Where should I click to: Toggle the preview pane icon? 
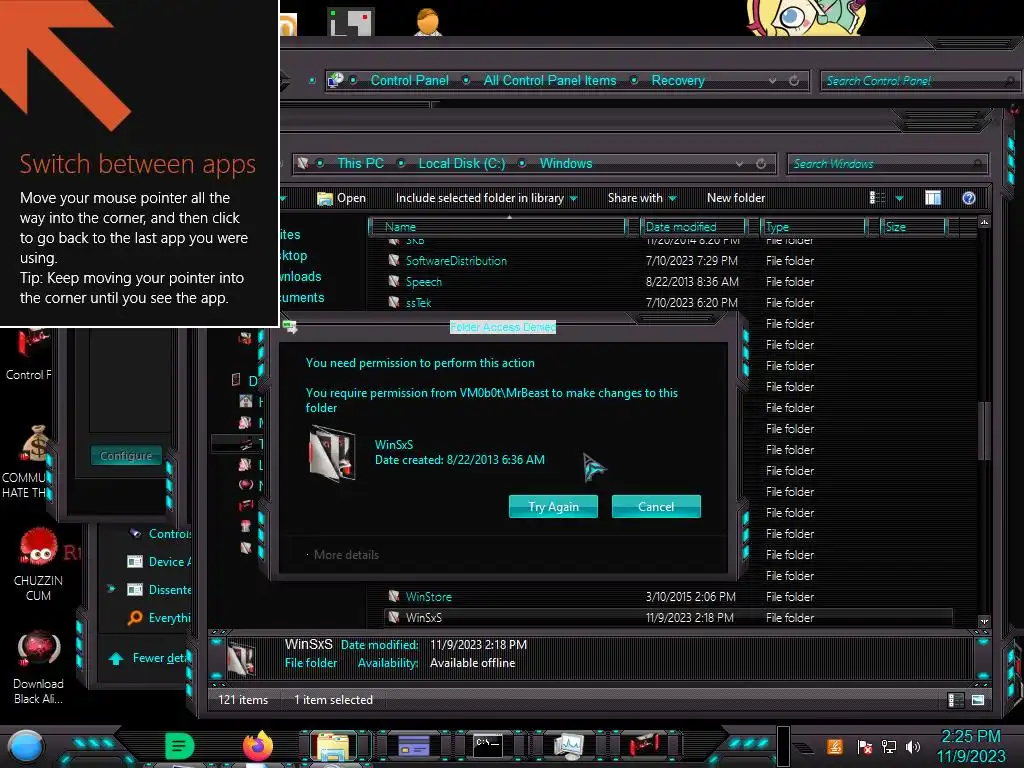(x=933, y=198)
